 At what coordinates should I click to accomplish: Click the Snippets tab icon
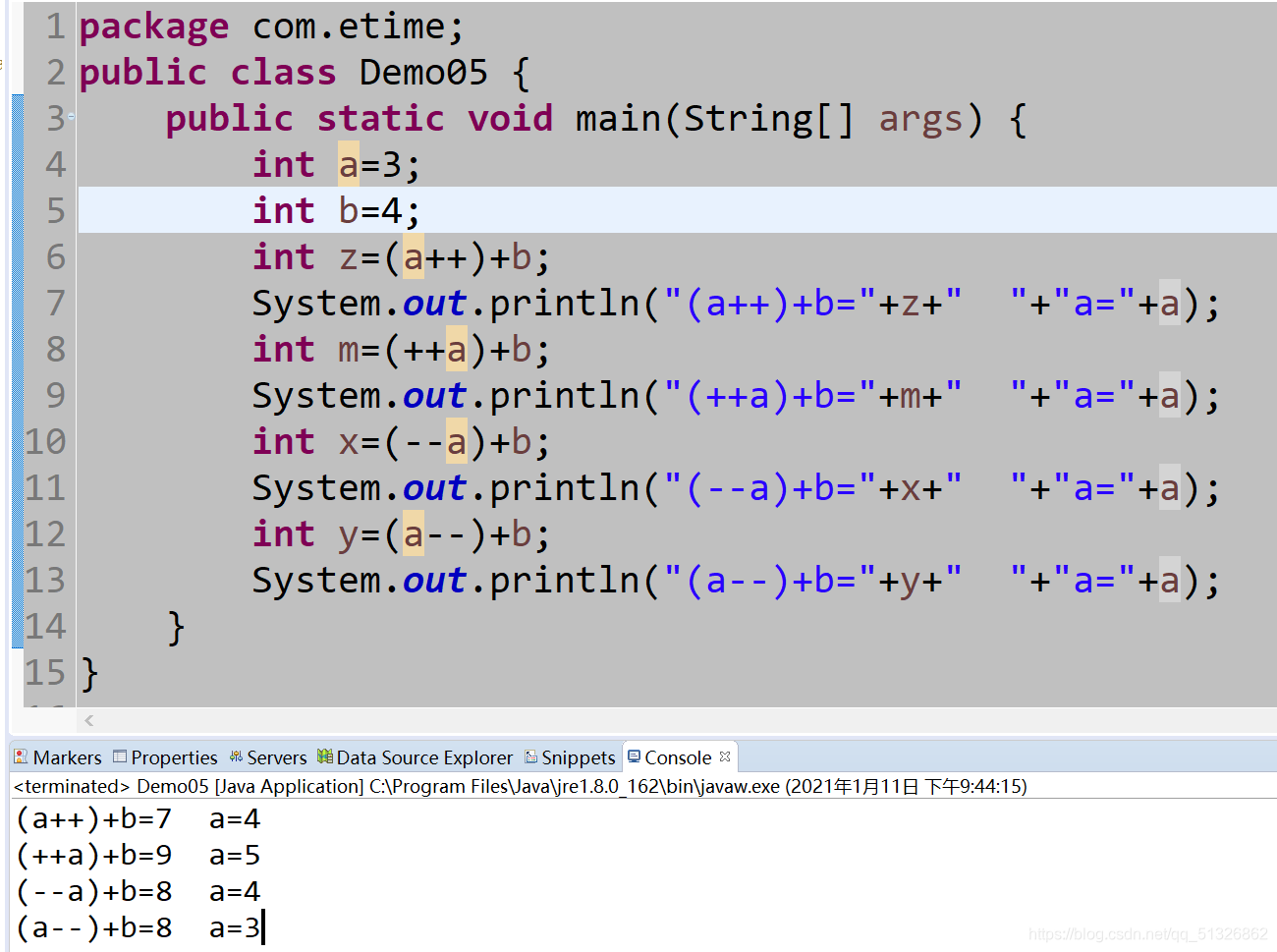pyautogui.click(x=530, y=756)
